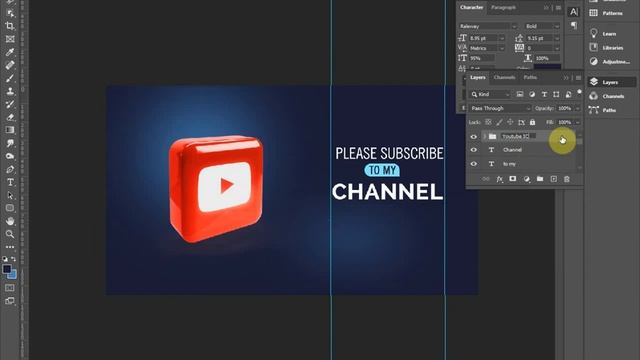The width and height of the screenshot is (640, 360).
Task: Hide the 'to my' text layer
Action: 473,164
